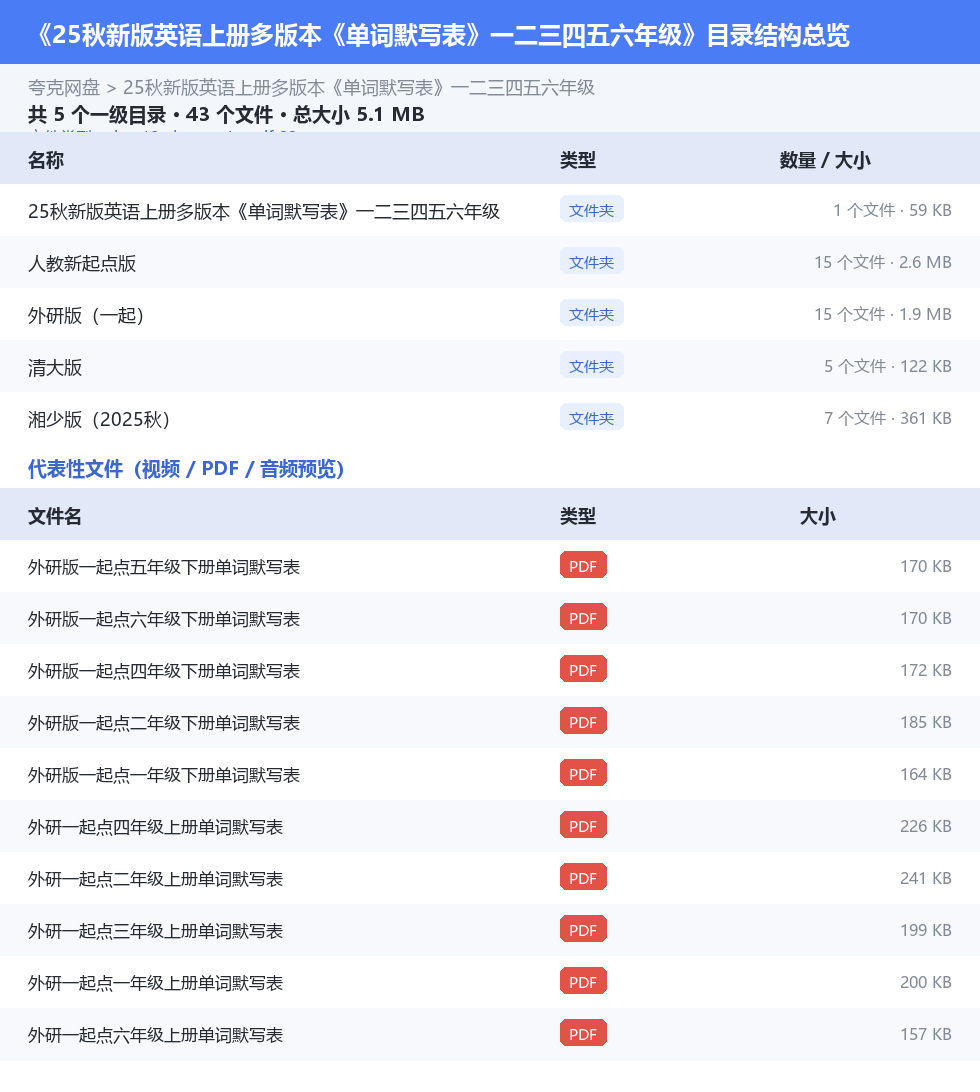
Task: Click PDF badge for 二年级下册 file
Action: point(583,722)
